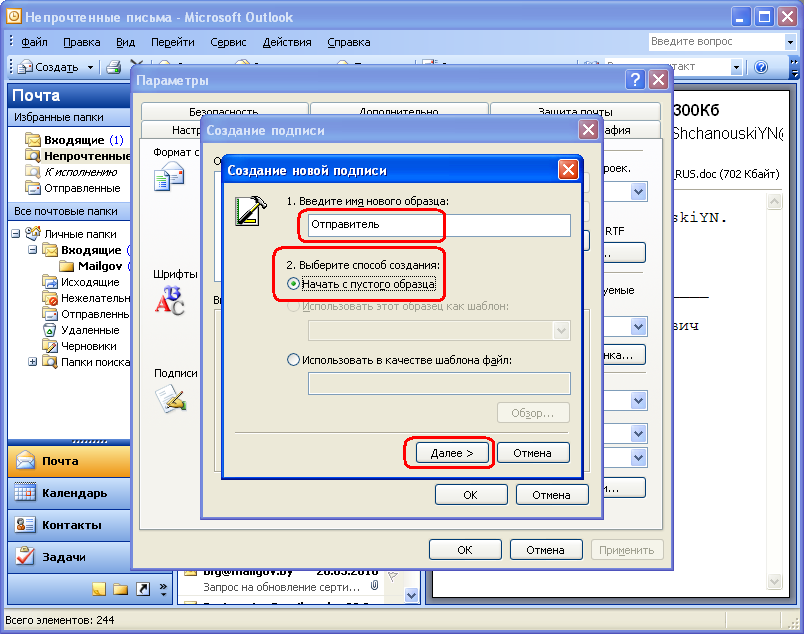The width and height of the screenshot is (804, 634).
Task: Click the shortcuts icon in bottom bar
Action: 143,589
